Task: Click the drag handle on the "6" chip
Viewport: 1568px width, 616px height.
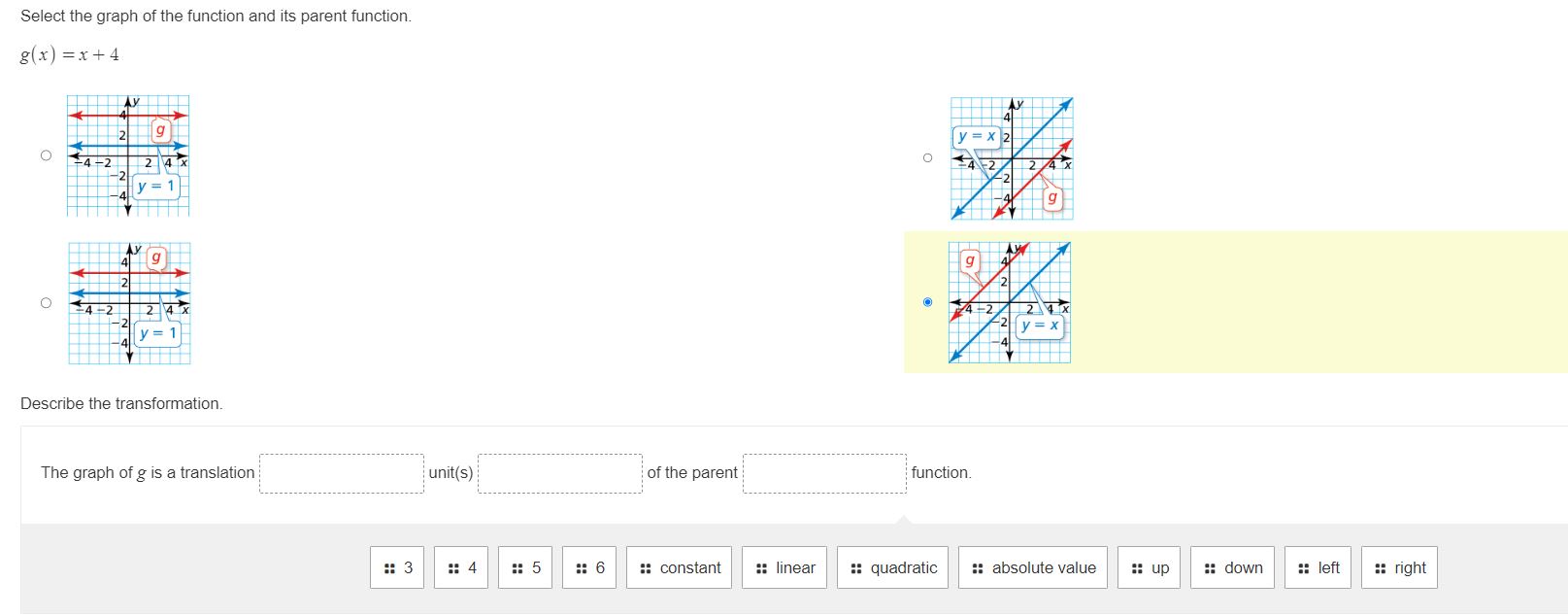Action: (583, 567)
